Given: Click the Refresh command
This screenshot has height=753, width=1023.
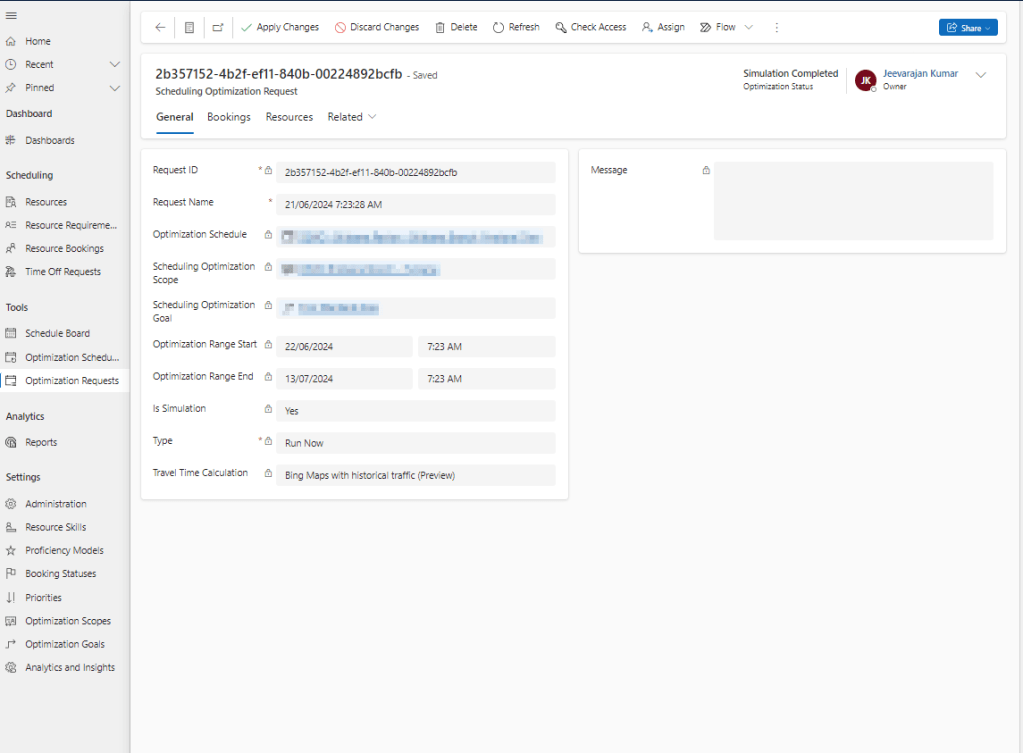Looking at the screenshot, I should 516,27.
